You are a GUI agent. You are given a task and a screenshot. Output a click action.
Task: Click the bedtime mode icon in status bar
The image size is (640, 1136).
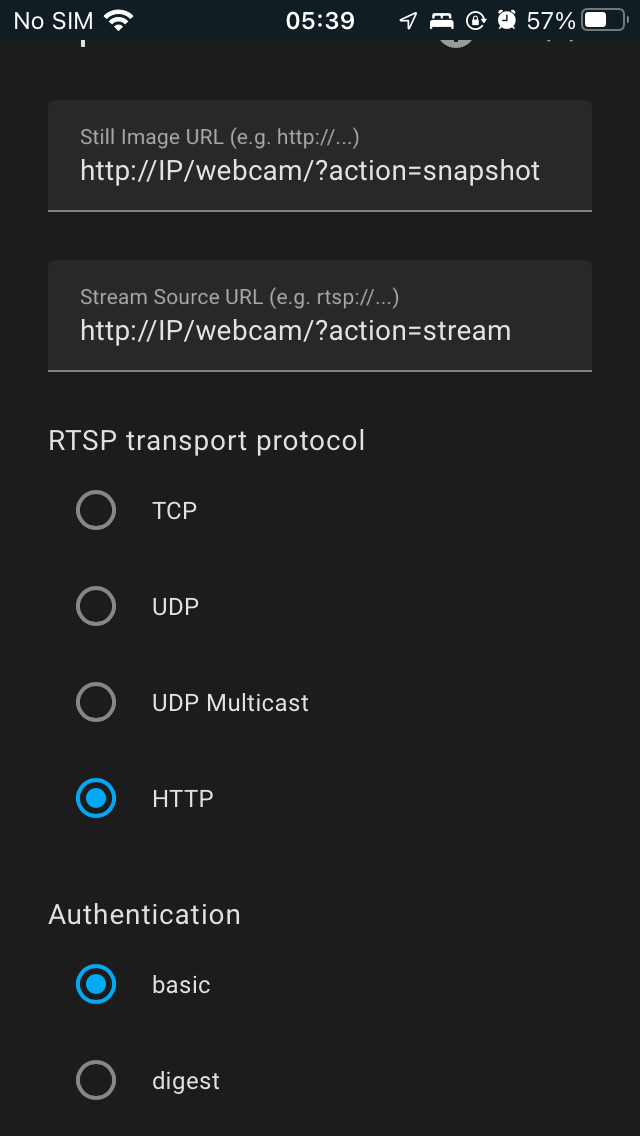click(441, 17)
